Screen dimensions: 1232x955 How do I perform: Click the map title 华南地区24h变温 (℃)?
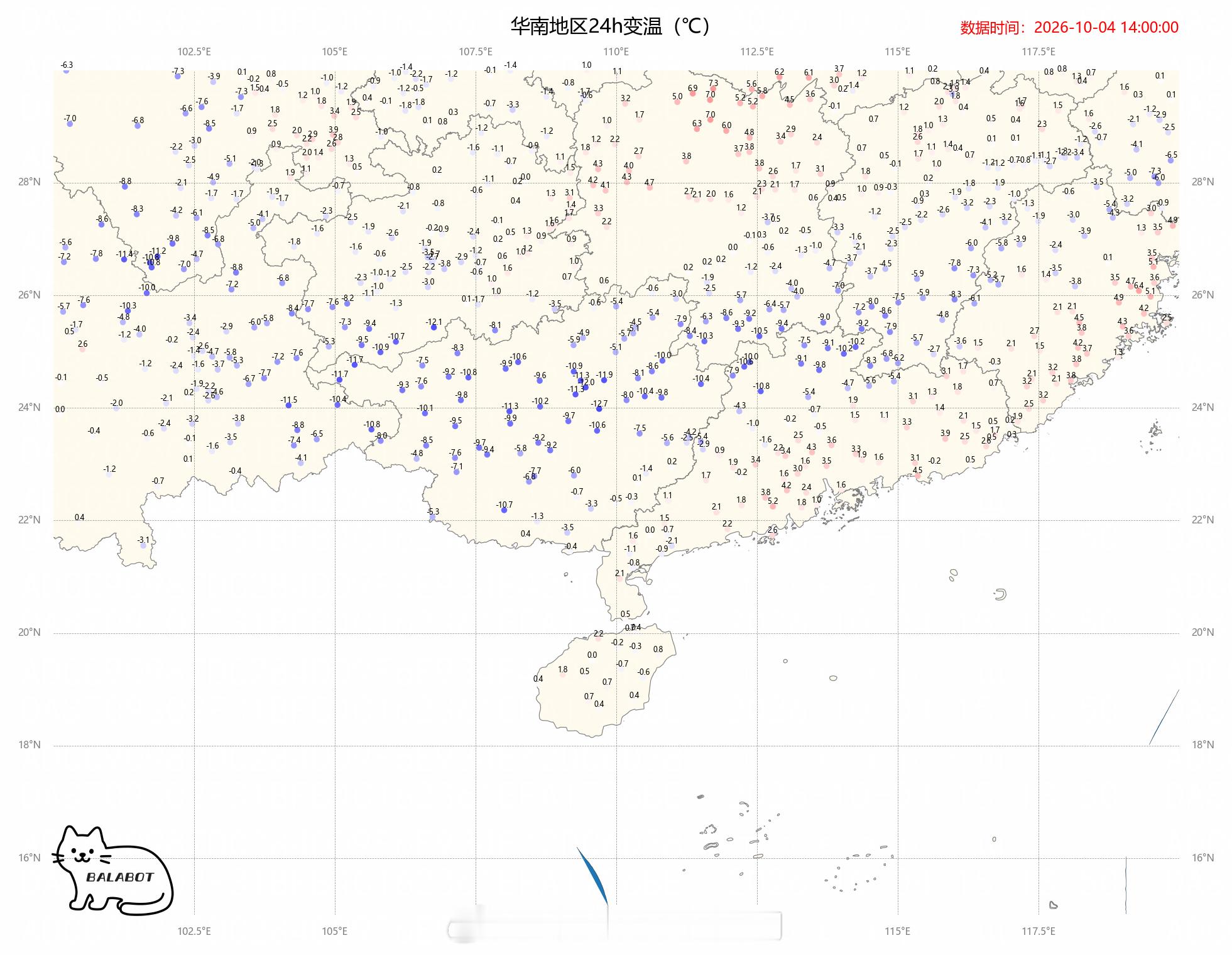tap(609, 26)
